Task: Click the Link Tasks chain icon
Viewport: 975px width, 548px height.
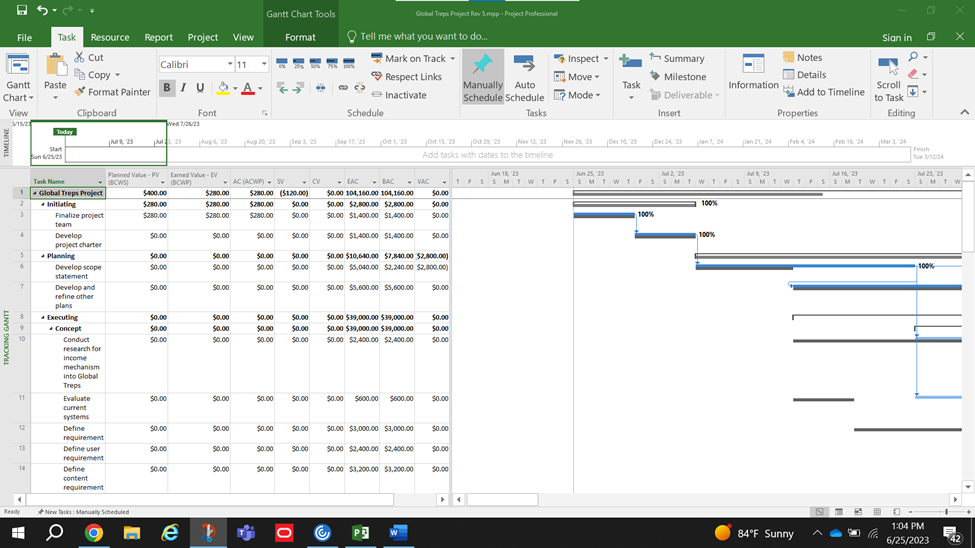Action: pos(343,88)
